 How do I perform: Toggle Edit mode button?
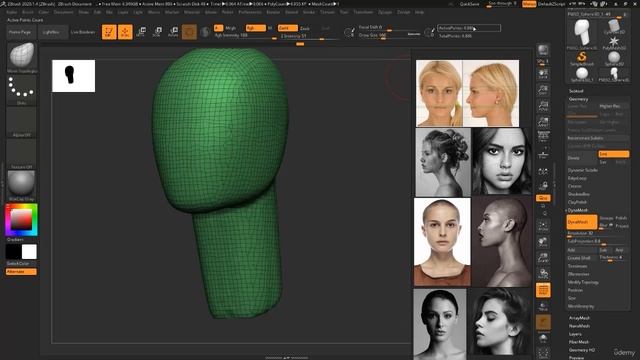tap(109, 32)
